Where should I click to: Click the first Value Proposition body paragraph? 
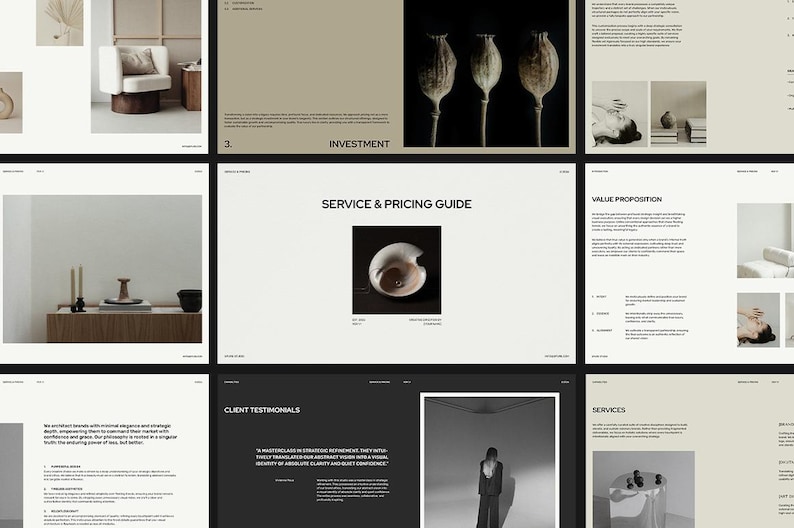[639, 222]
